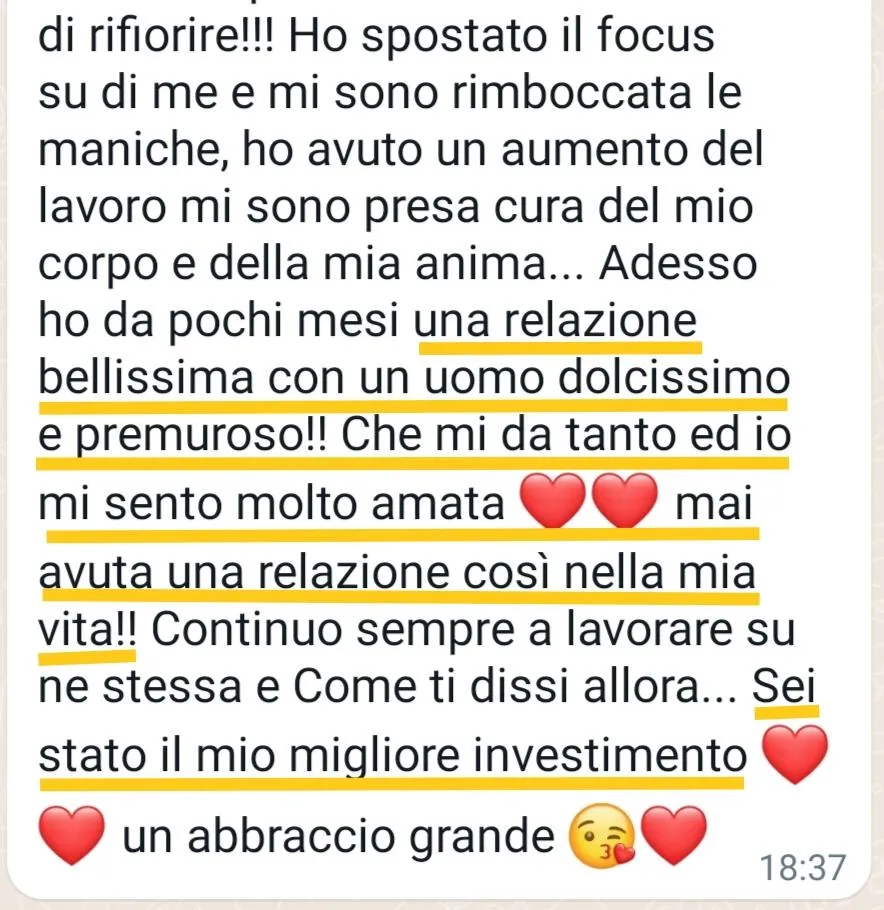Click the underlined phrase 'bellissima con un uomo dolcissimo'
This screenshot has height=910, width=884.
(x=414, y=378)
